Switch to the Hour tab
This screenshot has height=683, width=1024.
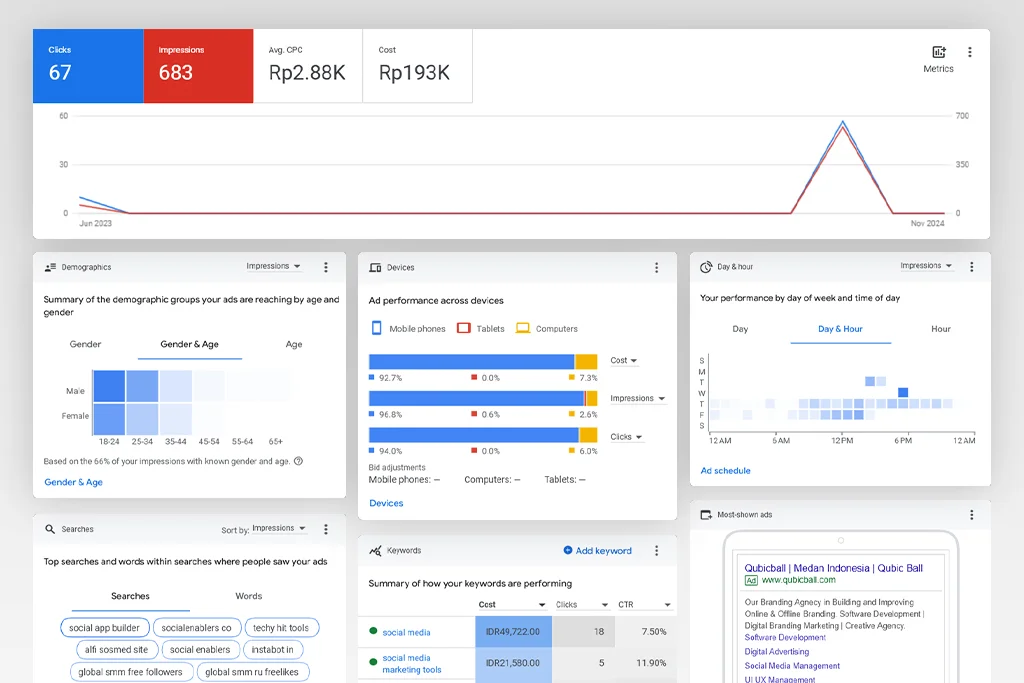click(x=940, y=329)
